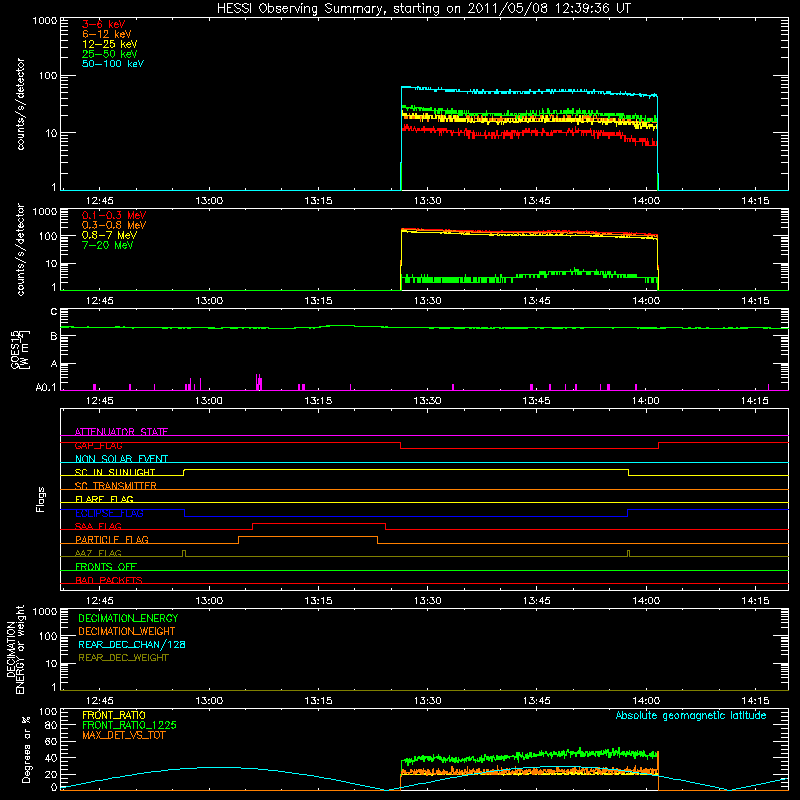Click the 0.1-0.3 MeV legend label
The image size is (800, 800).
pos(114,215)
